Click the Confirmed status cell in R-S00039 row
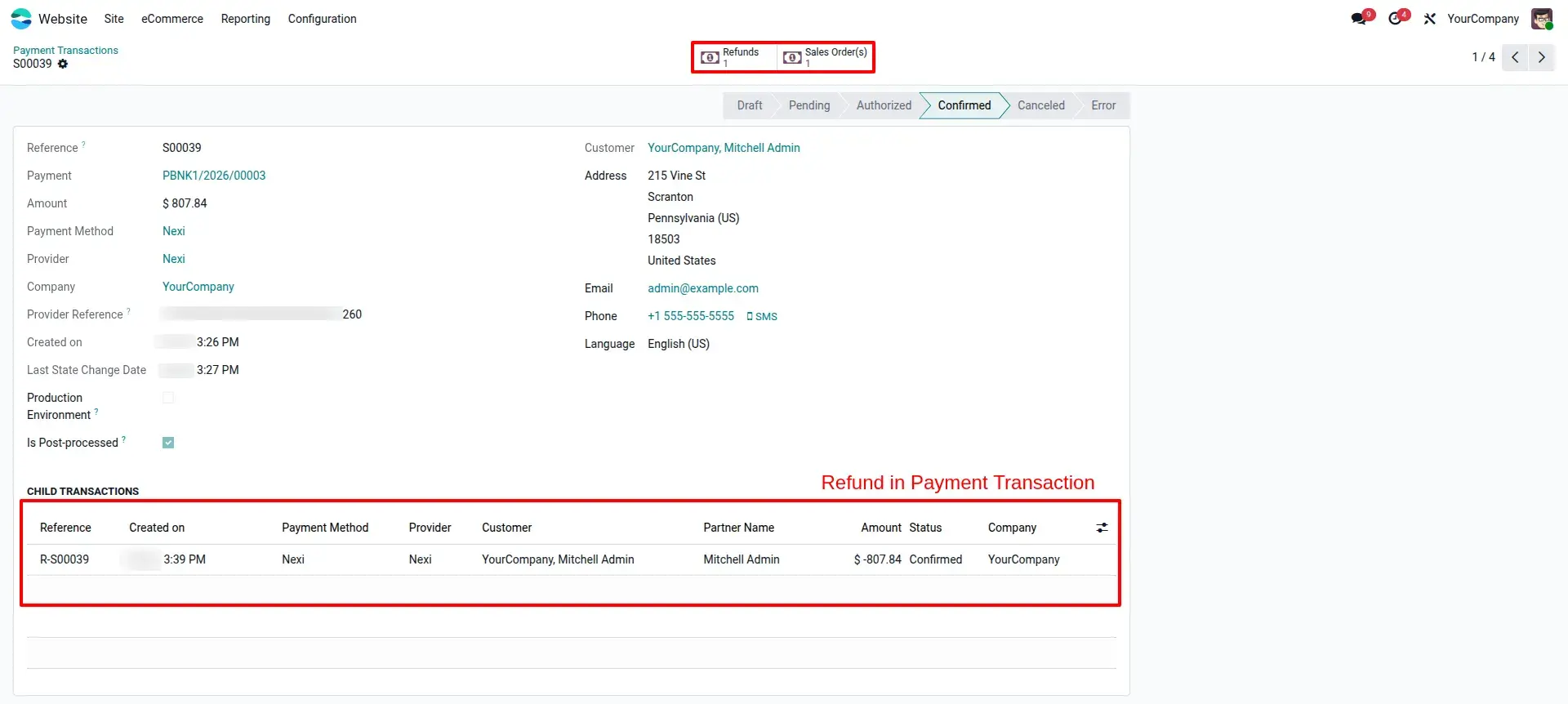1568x704 pixels. [x=936, y=559]
